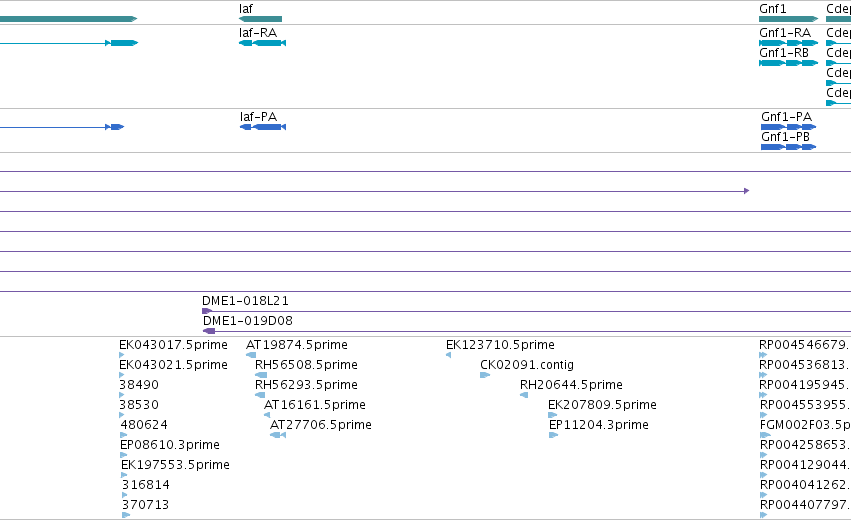The width and height of the screenshot is (851, 520).
Task: Select the Iaf-PA protein glyph
Action: (x=263, y=127)
